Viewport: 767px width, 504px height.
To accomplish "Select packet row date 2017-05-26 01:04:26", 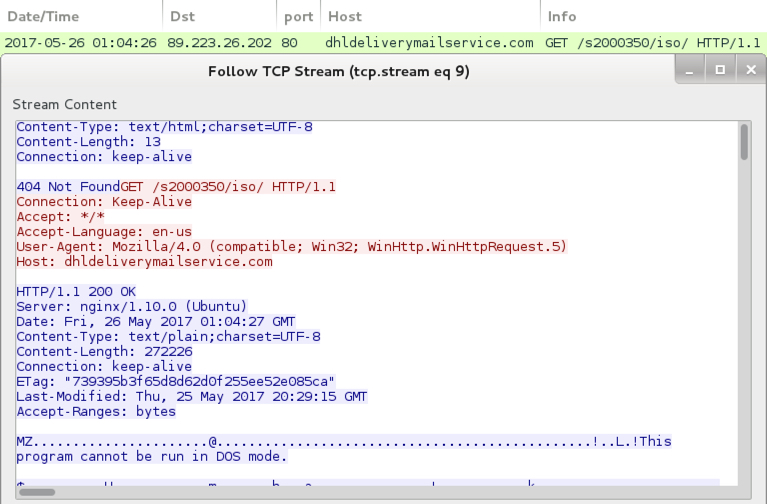I will coord(81,43).
